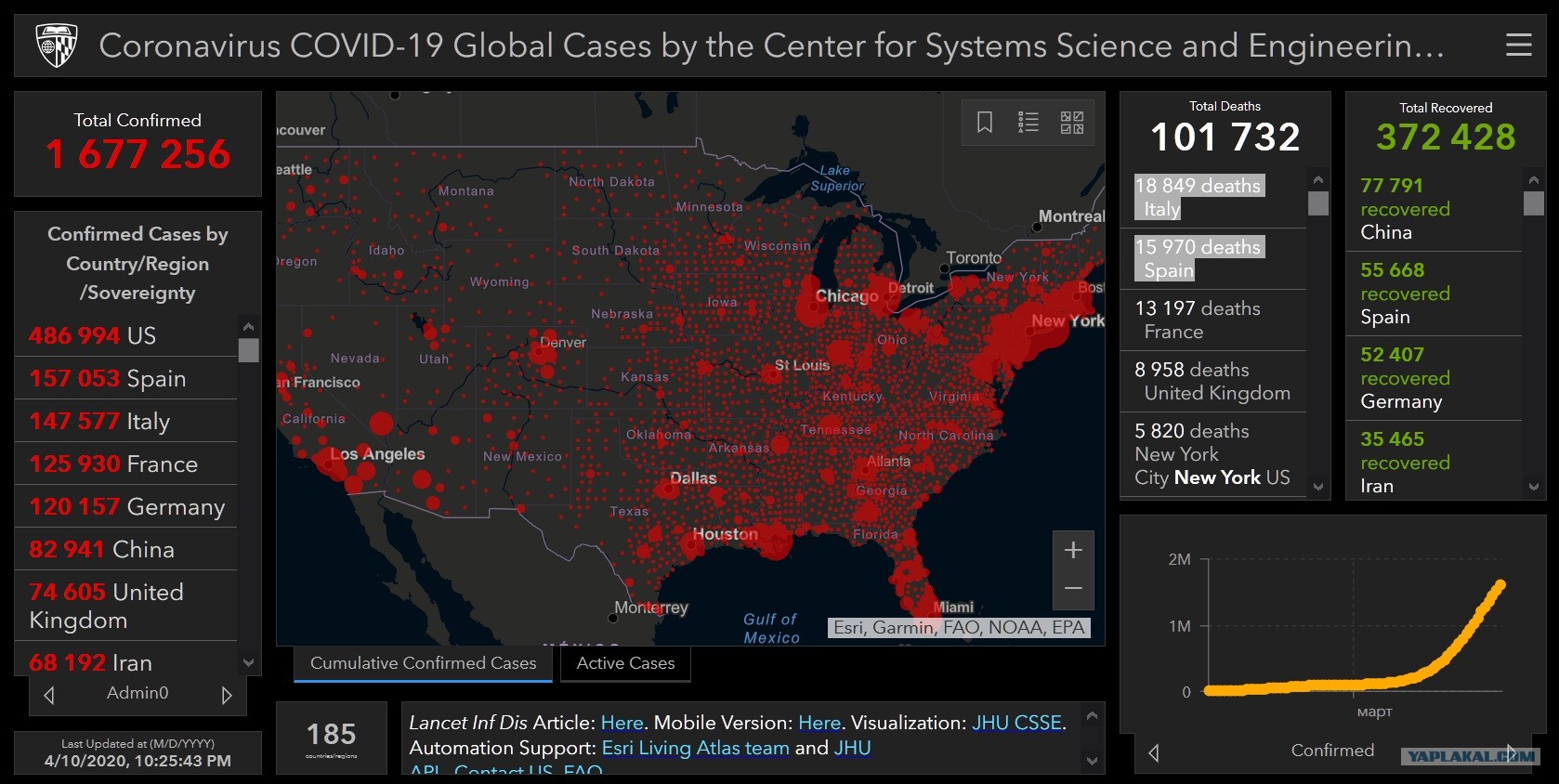Select US in confirmed cases list
The image size is (1559, 784).
(x=126, y=335)
